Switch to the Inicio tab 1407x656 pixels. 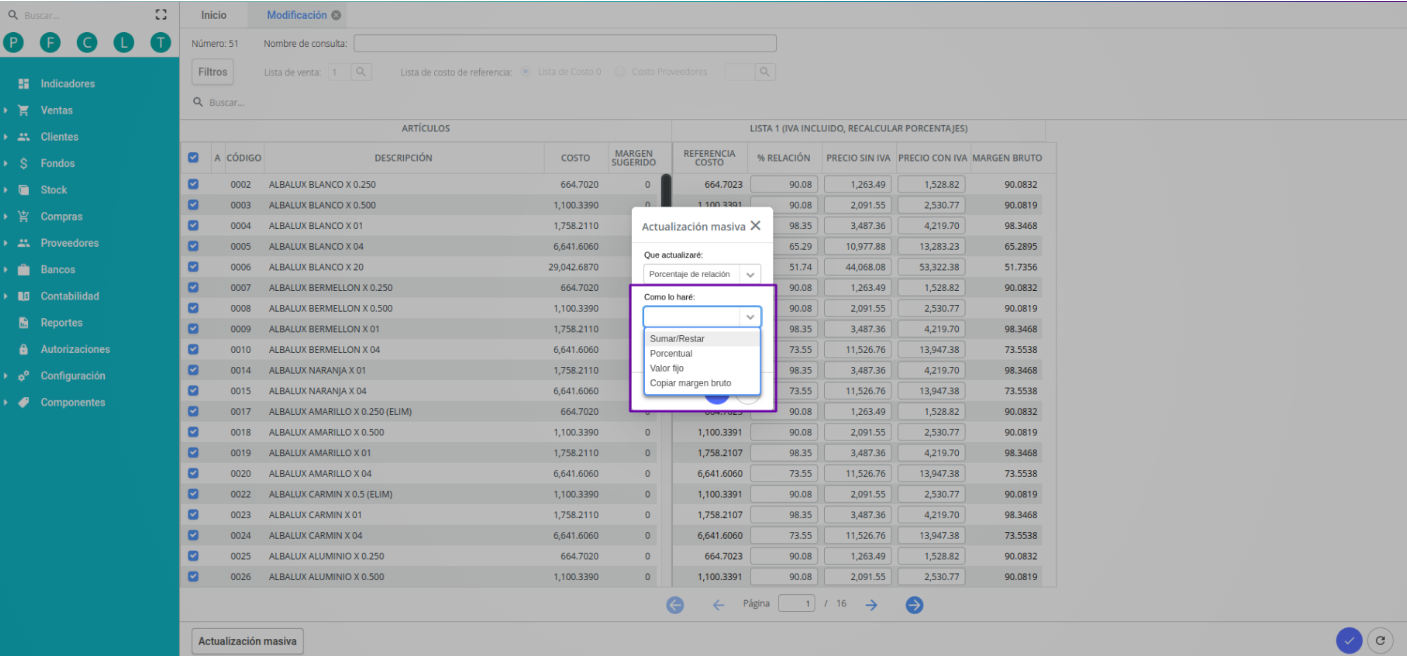(x=214, y=15)
